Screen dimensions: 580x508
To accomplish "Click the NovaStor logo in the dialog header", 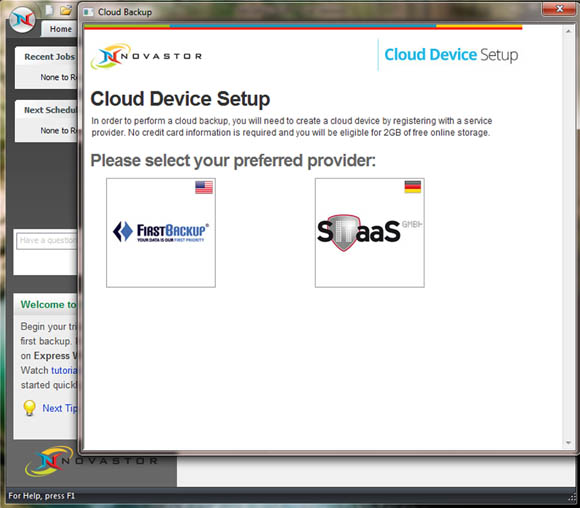I will (x=146, y=56).
